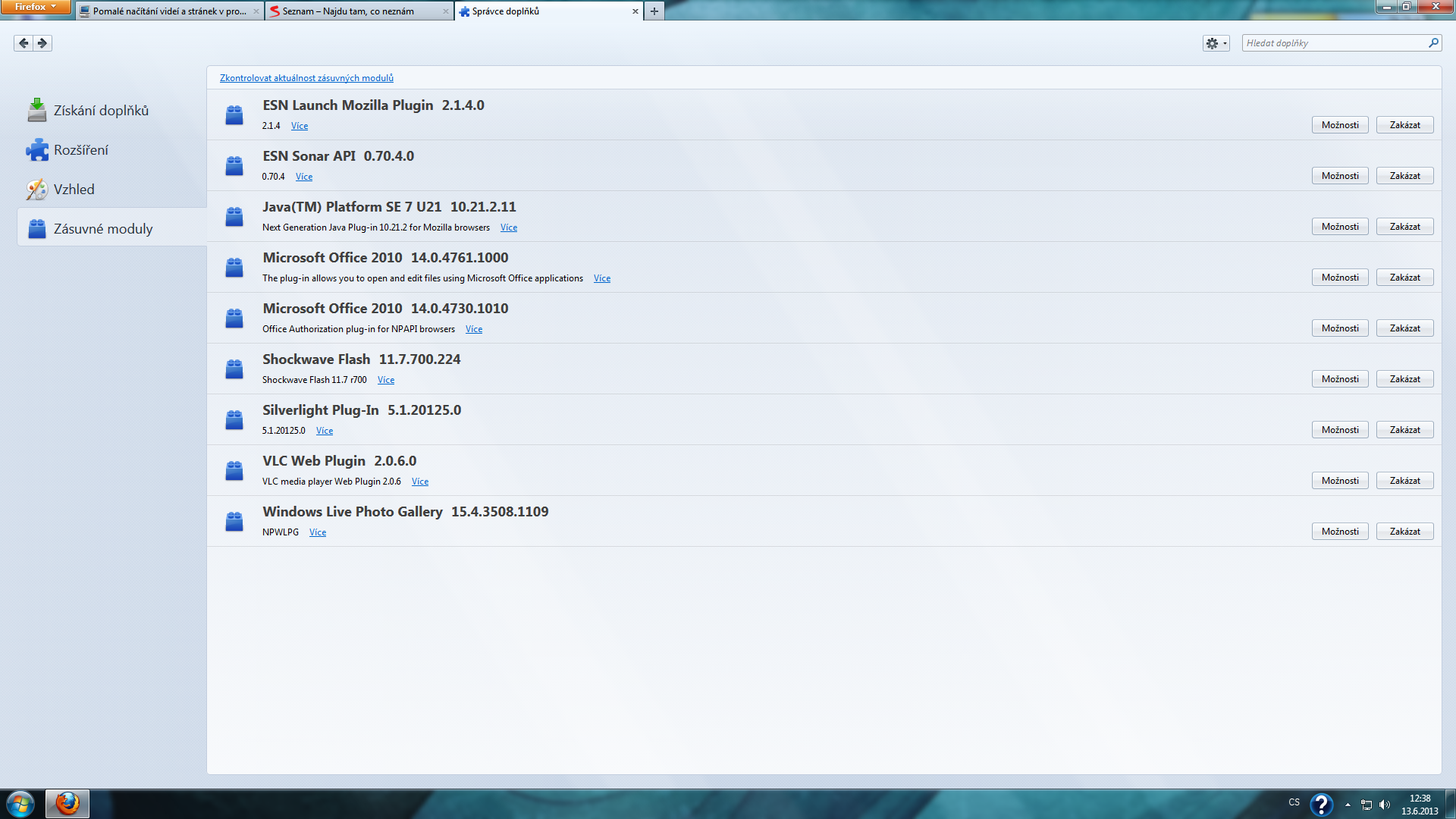This screenshot has height=819, width=1456.
Task: Click the Java Platform plugin lego icon
Action: (x=234, y=217)
